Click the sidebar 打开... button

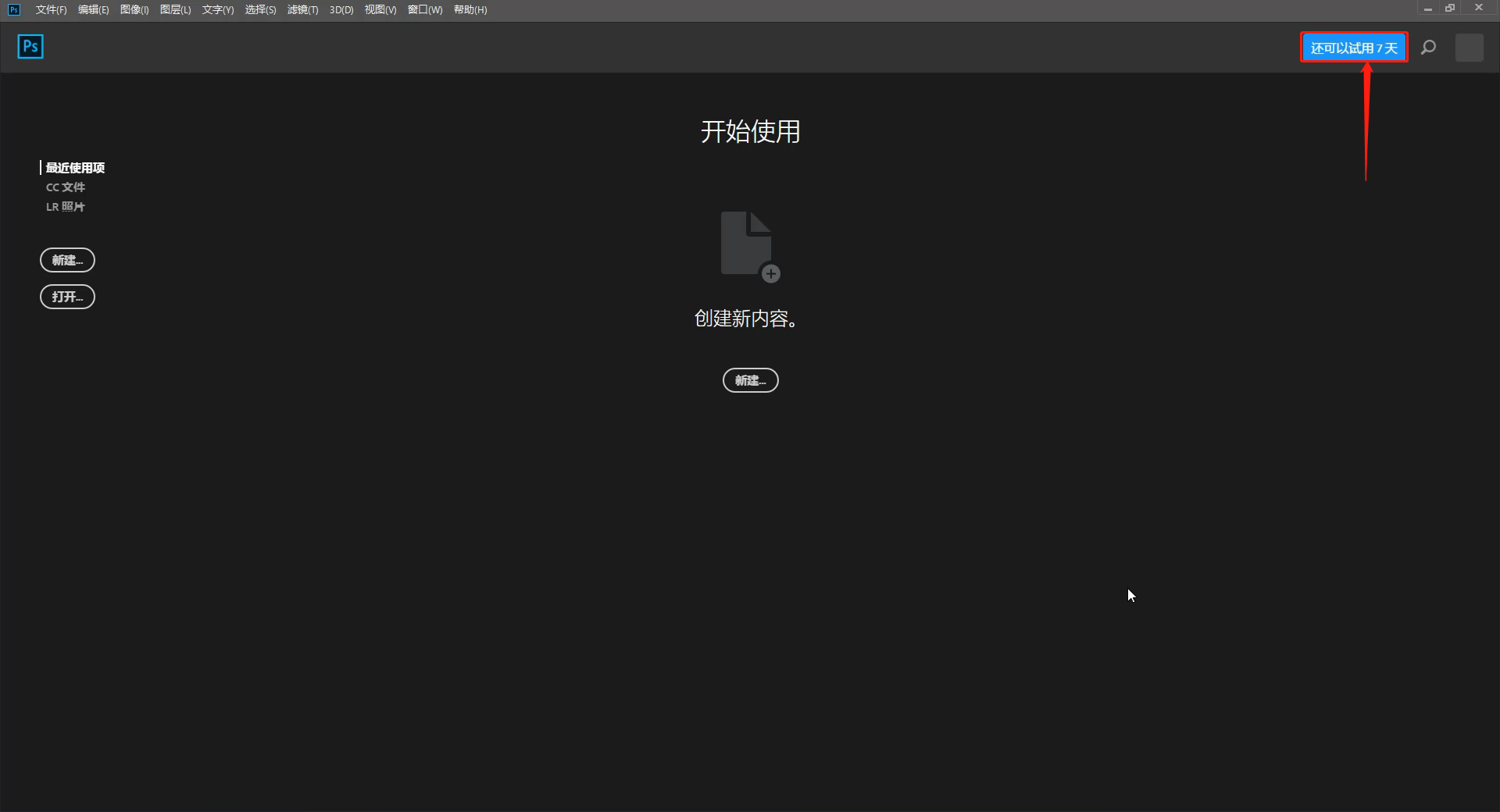click(67, 297)
